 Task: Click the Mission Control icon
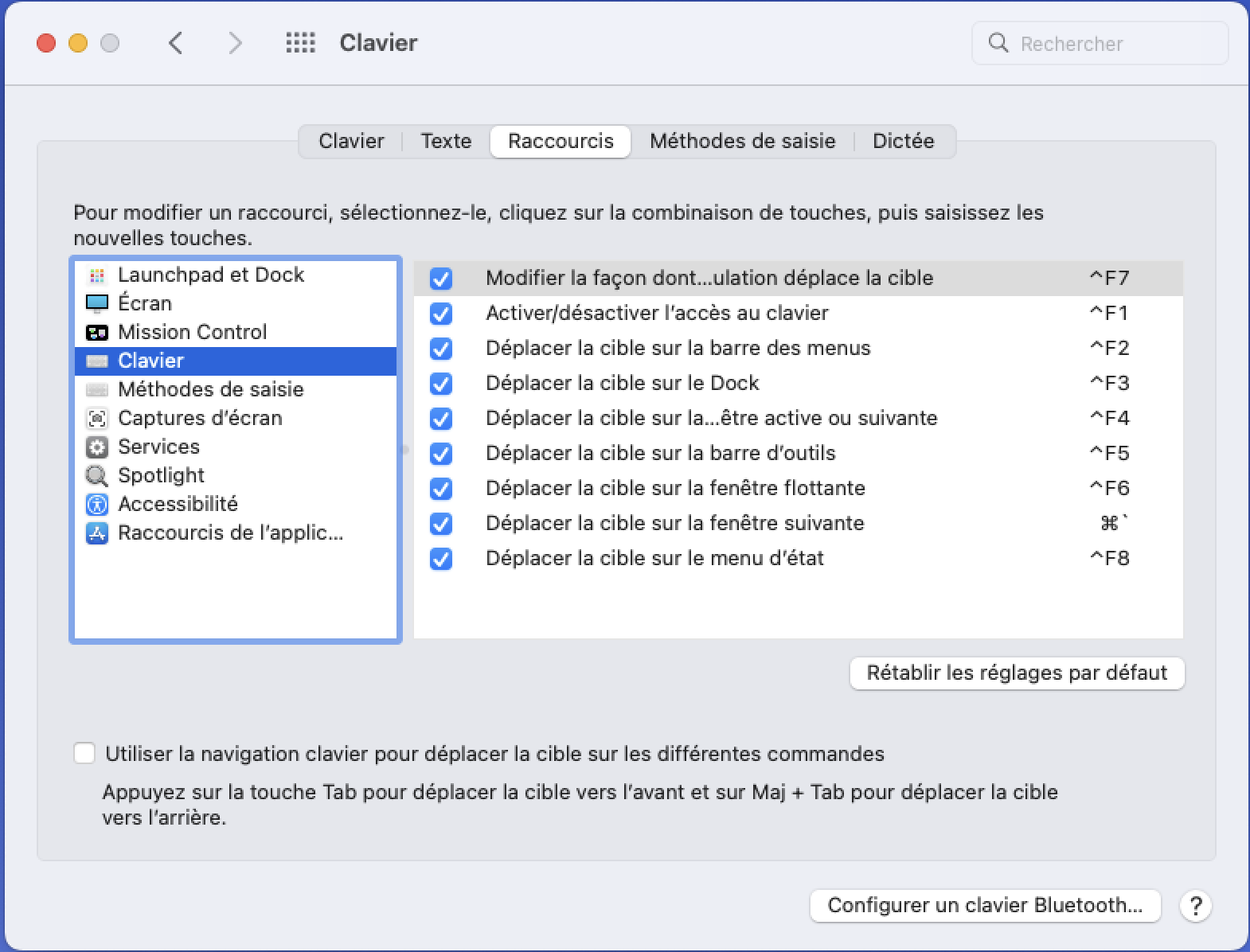click(x=97, y=332)
